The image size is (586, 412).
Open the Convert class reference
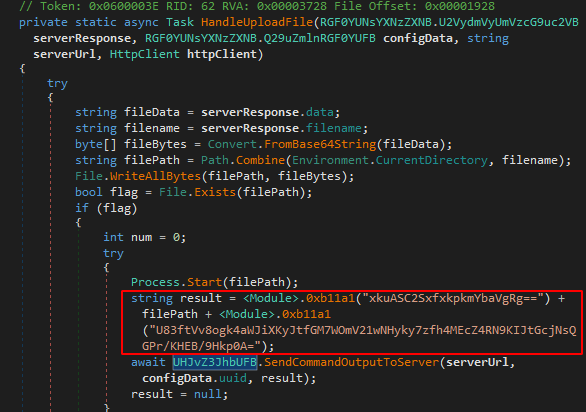[x=232, y=145]
